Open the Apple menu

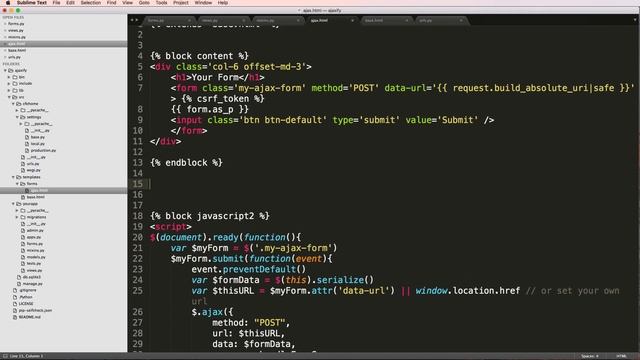click(7, 3)
